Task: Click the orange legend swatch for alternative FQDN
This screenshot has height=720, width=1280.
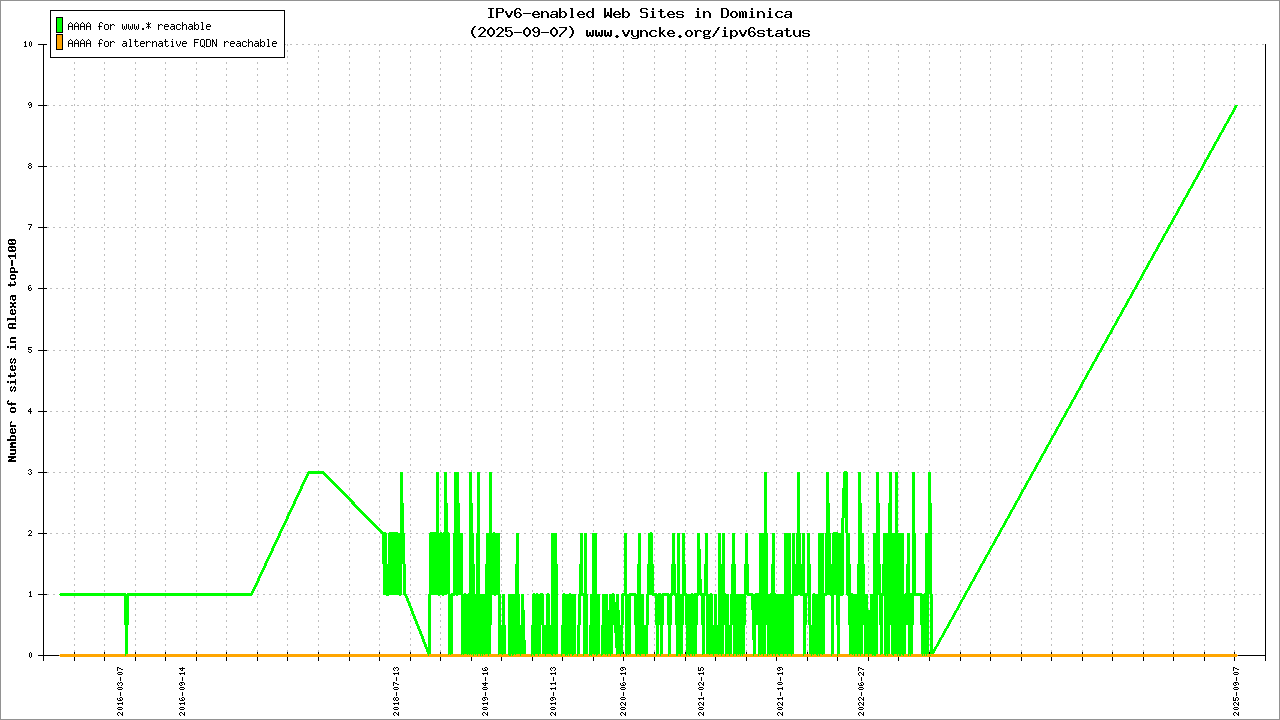Action: click(60, 43)
